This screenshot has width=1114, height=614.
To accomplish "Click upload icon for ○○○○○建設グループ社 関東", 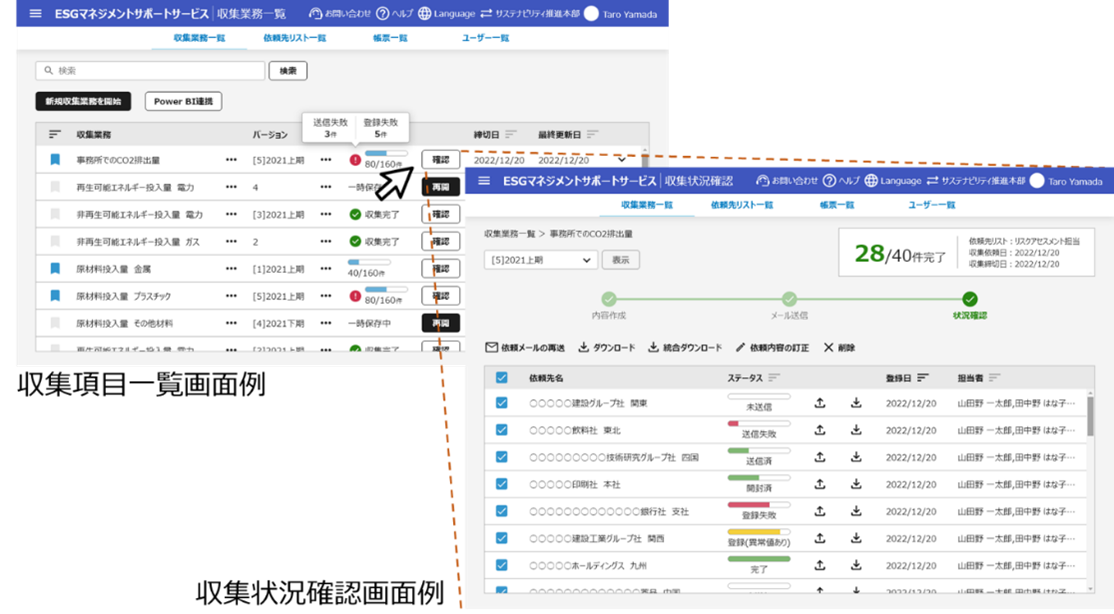I will point(820,403).
